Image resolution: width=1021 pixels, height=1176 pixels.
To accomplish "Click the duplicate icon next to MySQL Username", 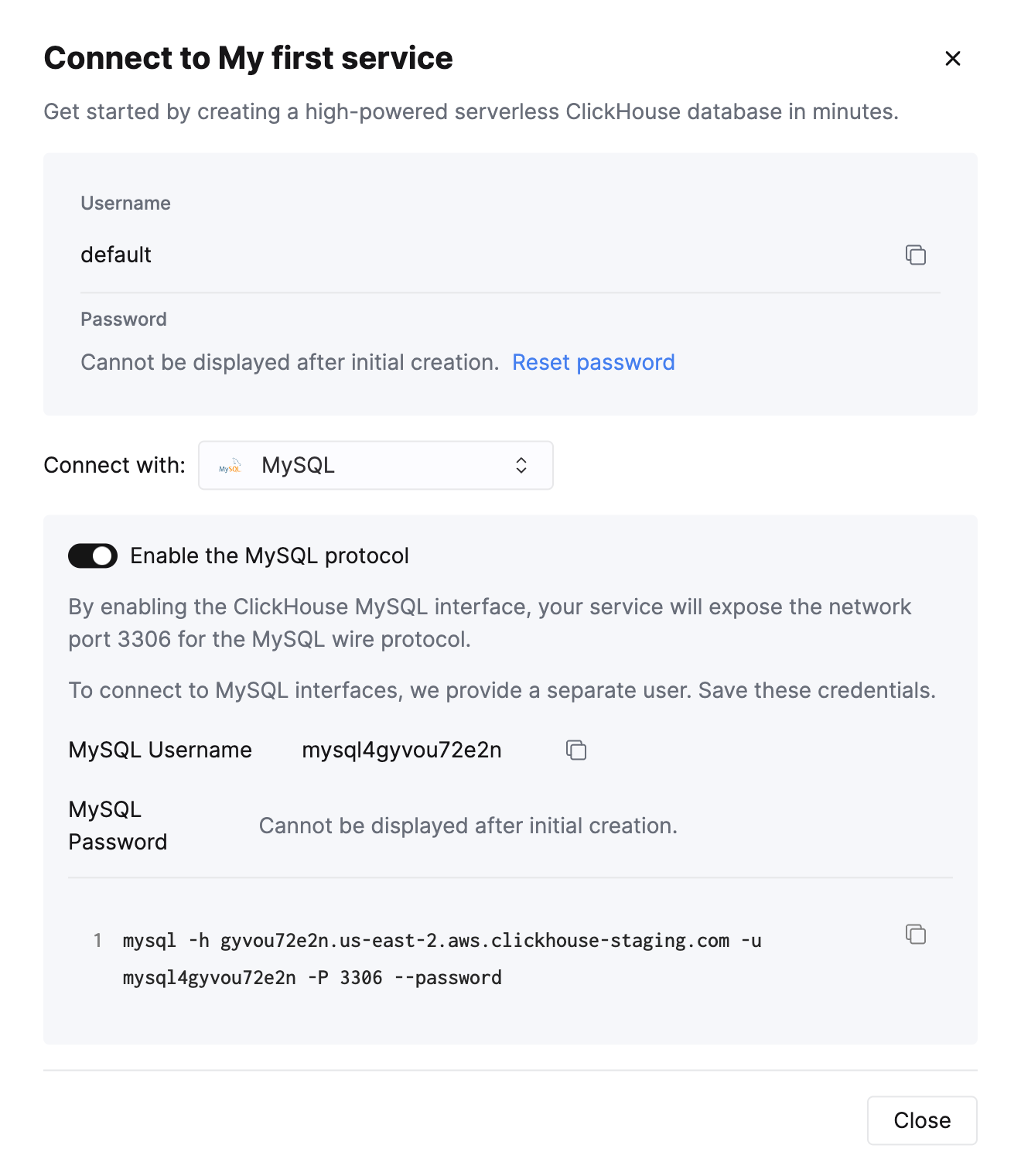I will coord(575,750).
